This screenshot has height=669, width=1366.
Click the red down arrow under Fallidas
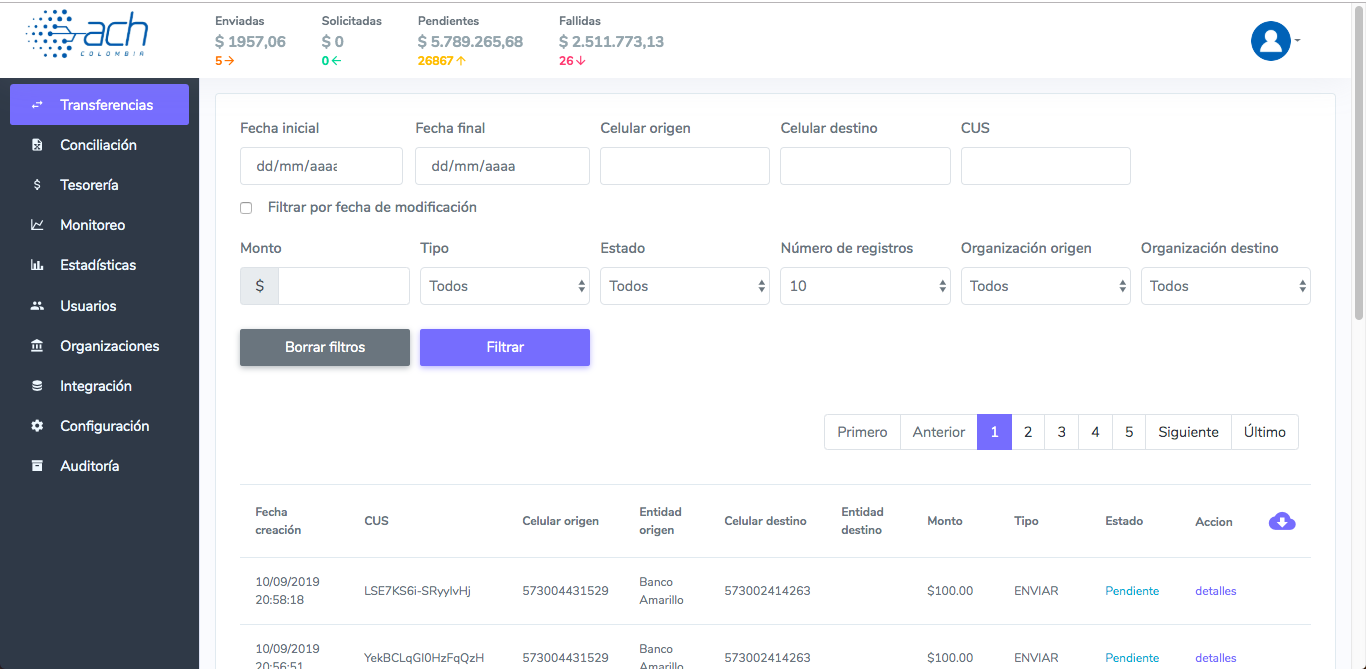point(581,61)
